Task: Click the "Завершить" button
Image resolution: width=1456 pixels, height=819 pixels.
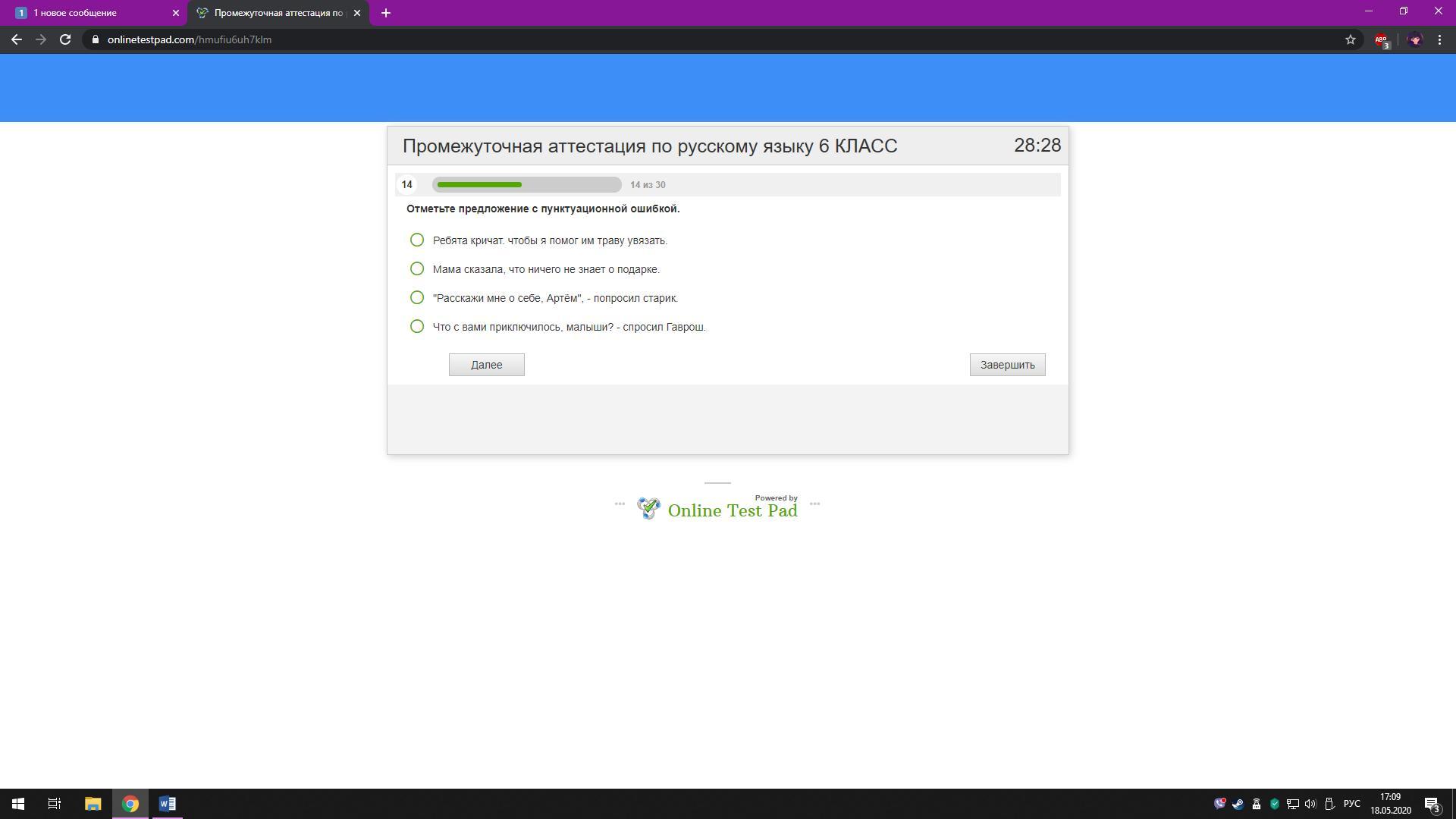Action: click(1007, 365)
